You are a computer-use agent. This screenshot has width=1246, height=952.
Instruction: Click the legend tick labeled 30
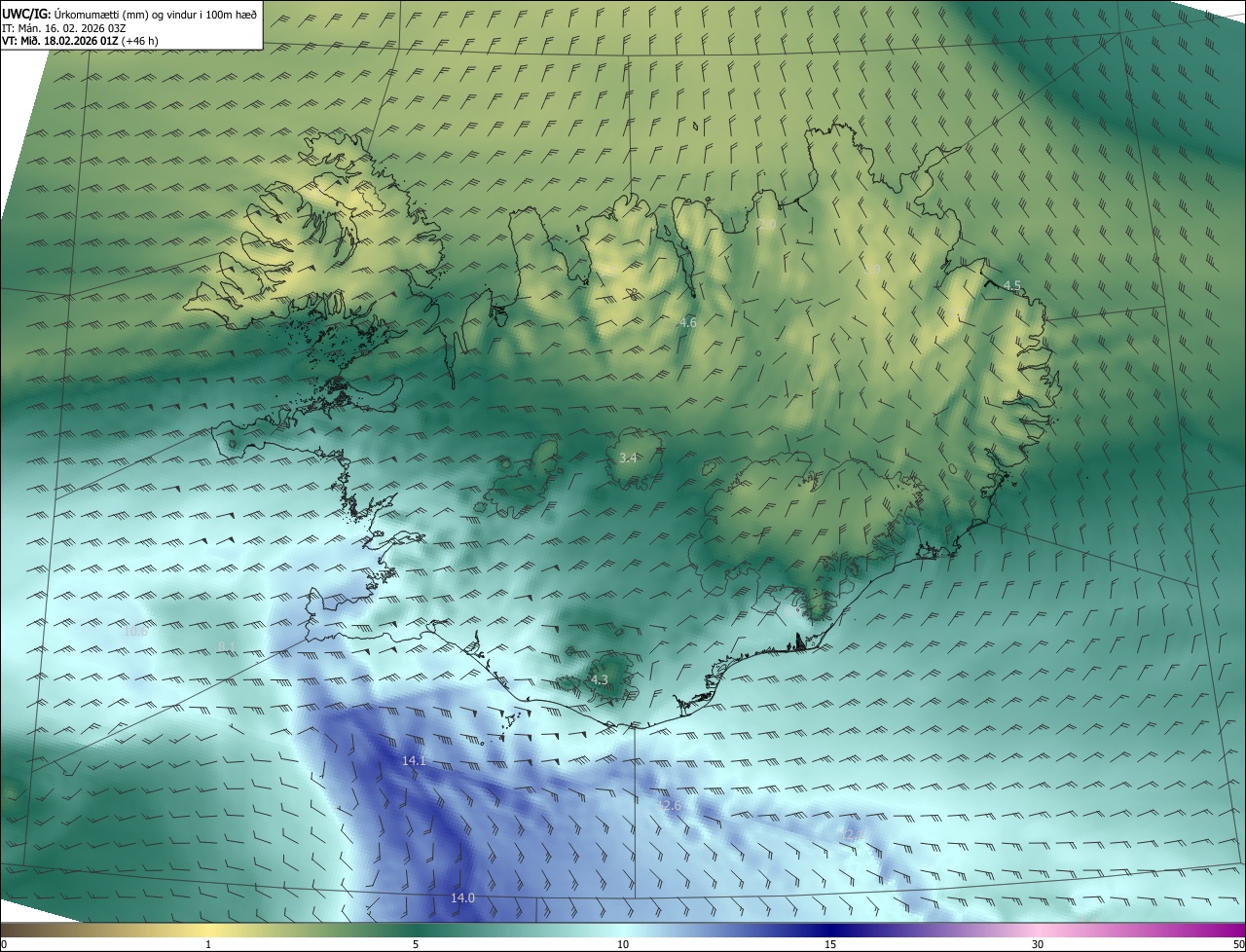[1038, 945]
